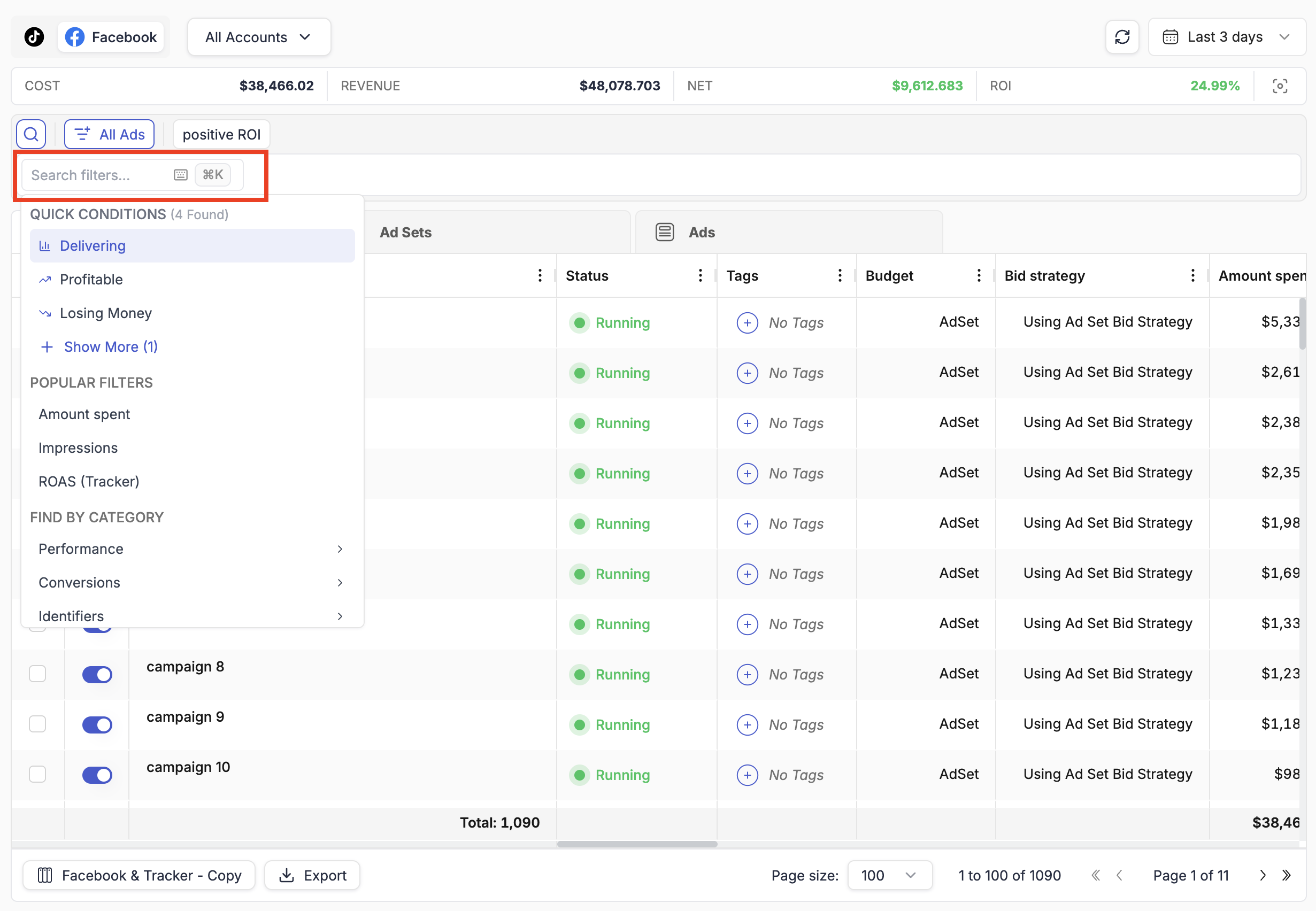Click the refresh data icon
Viewport: 1316px width, 911px height.
1121,37
